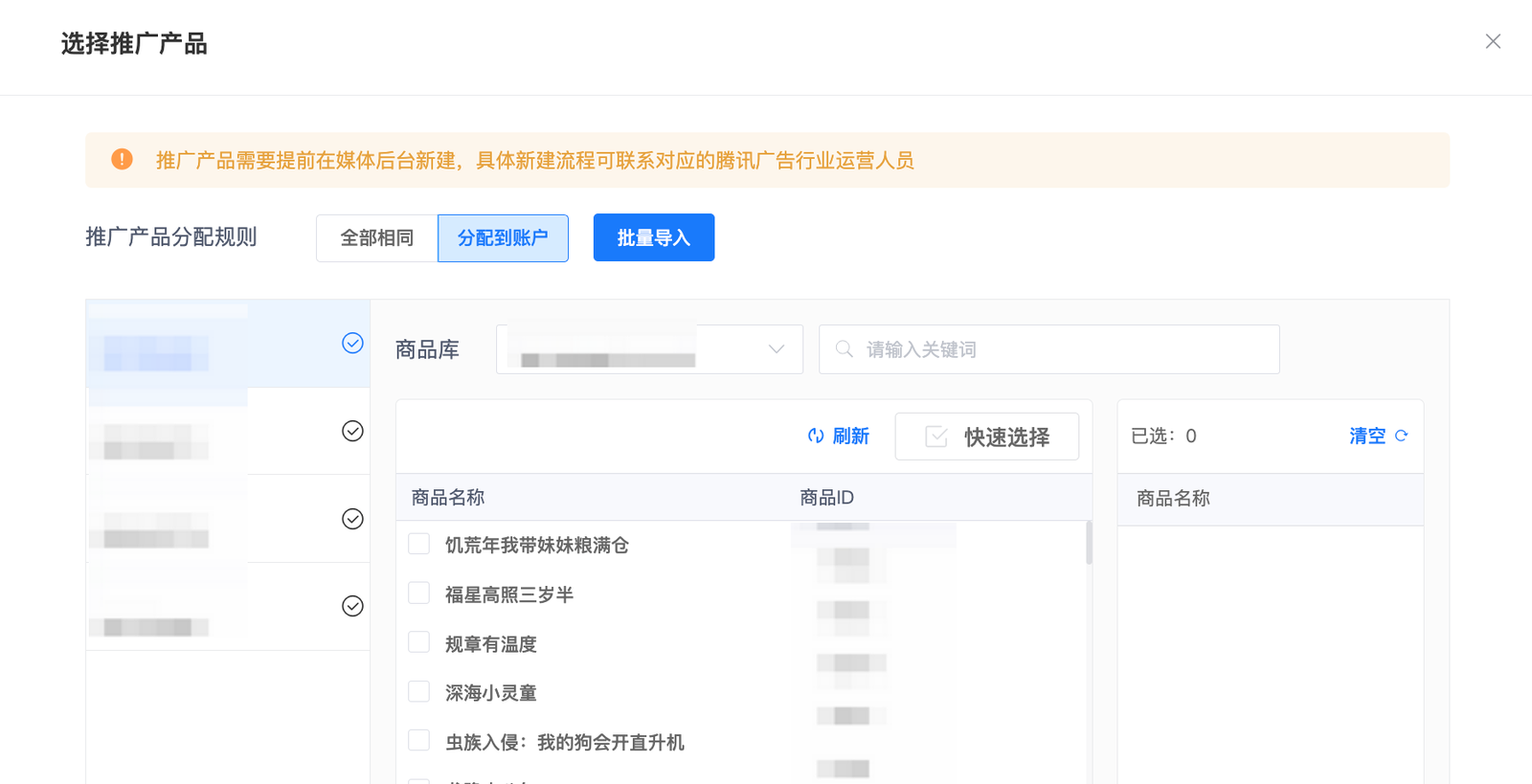Image resolution: width=1532 pixels, height=784 pixels.
Task: Select the second account in the left list
Action: pyautogui.click(x=228, y=431)
